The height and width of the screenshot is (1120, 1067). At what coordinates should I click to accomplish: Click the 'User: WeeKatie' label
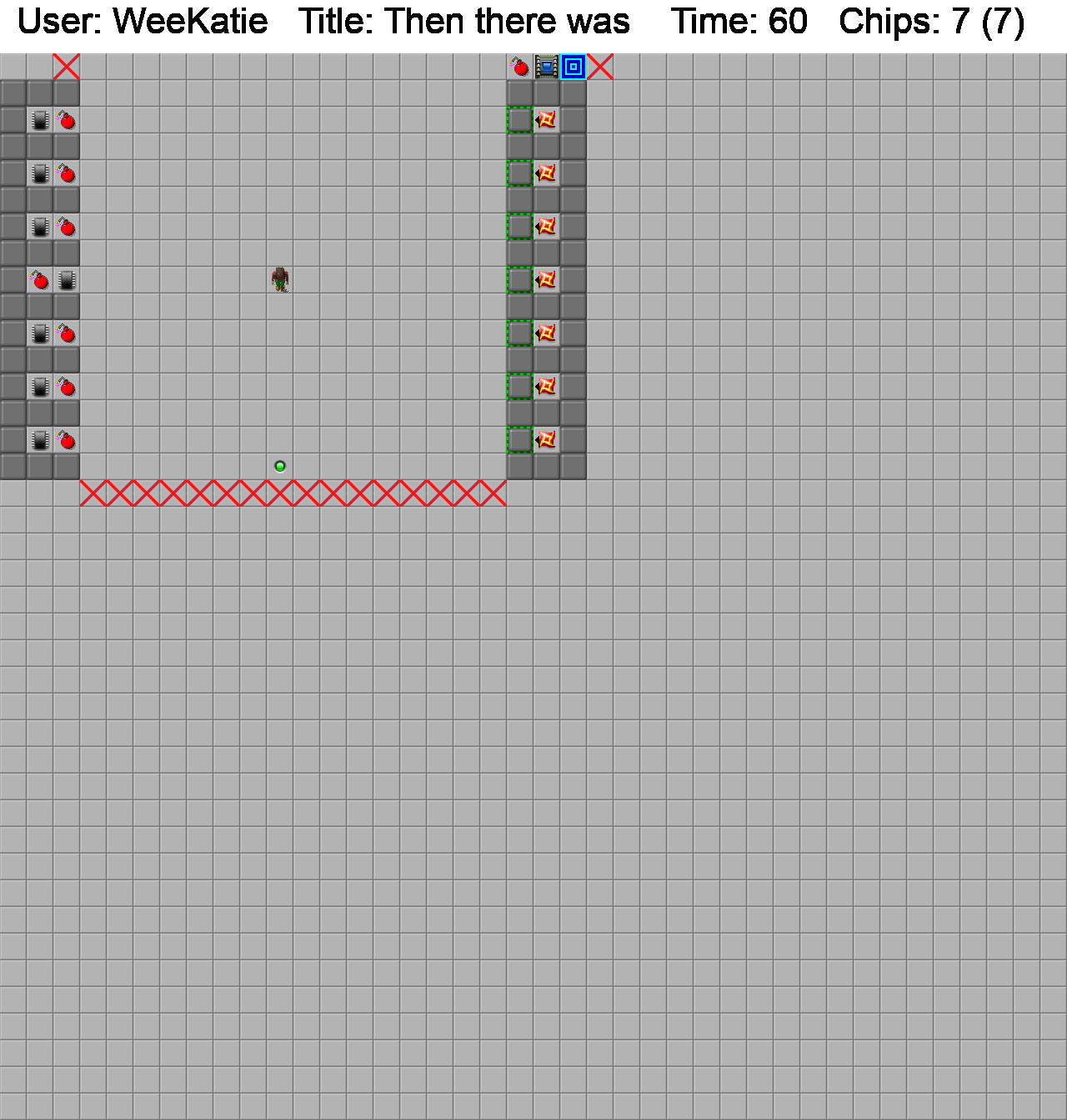pos(143,22)
